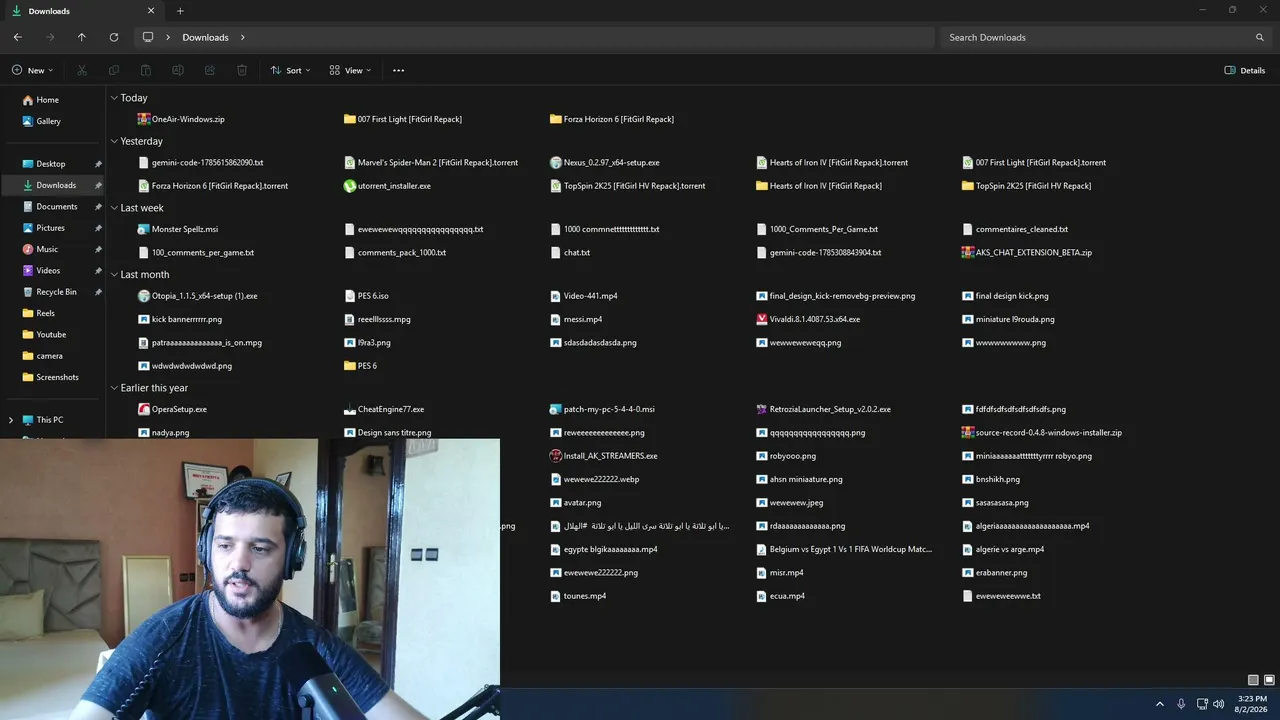1280x720 pixels.
Task: Expand the chevron after Downloads in address bar
Action: 243,37
